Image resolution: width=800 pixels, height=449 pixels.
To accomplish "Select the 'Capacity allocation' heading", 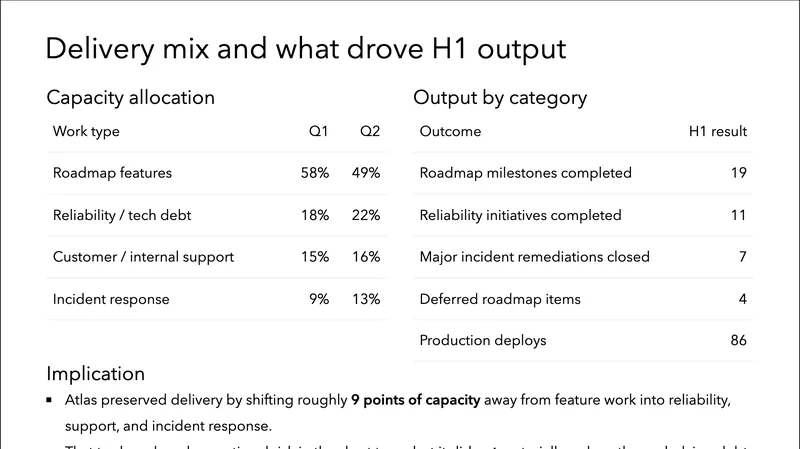I will click(130, 98).
